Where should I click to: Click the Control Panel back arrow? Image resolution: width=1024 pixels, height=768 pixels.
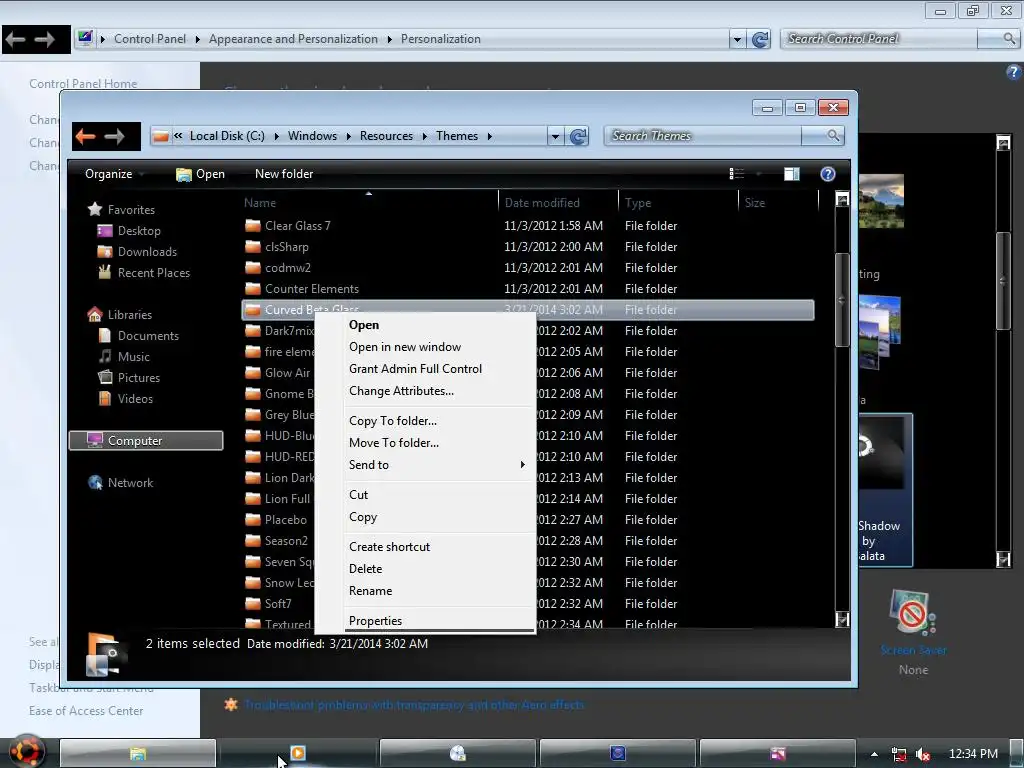pyautogui.click(x=16, y=40)
